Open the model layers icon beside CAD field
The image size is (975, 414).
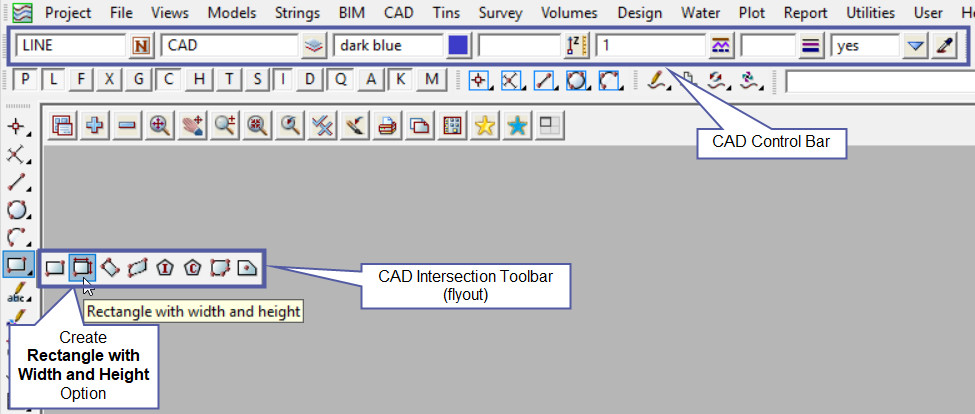pos(315,46)
